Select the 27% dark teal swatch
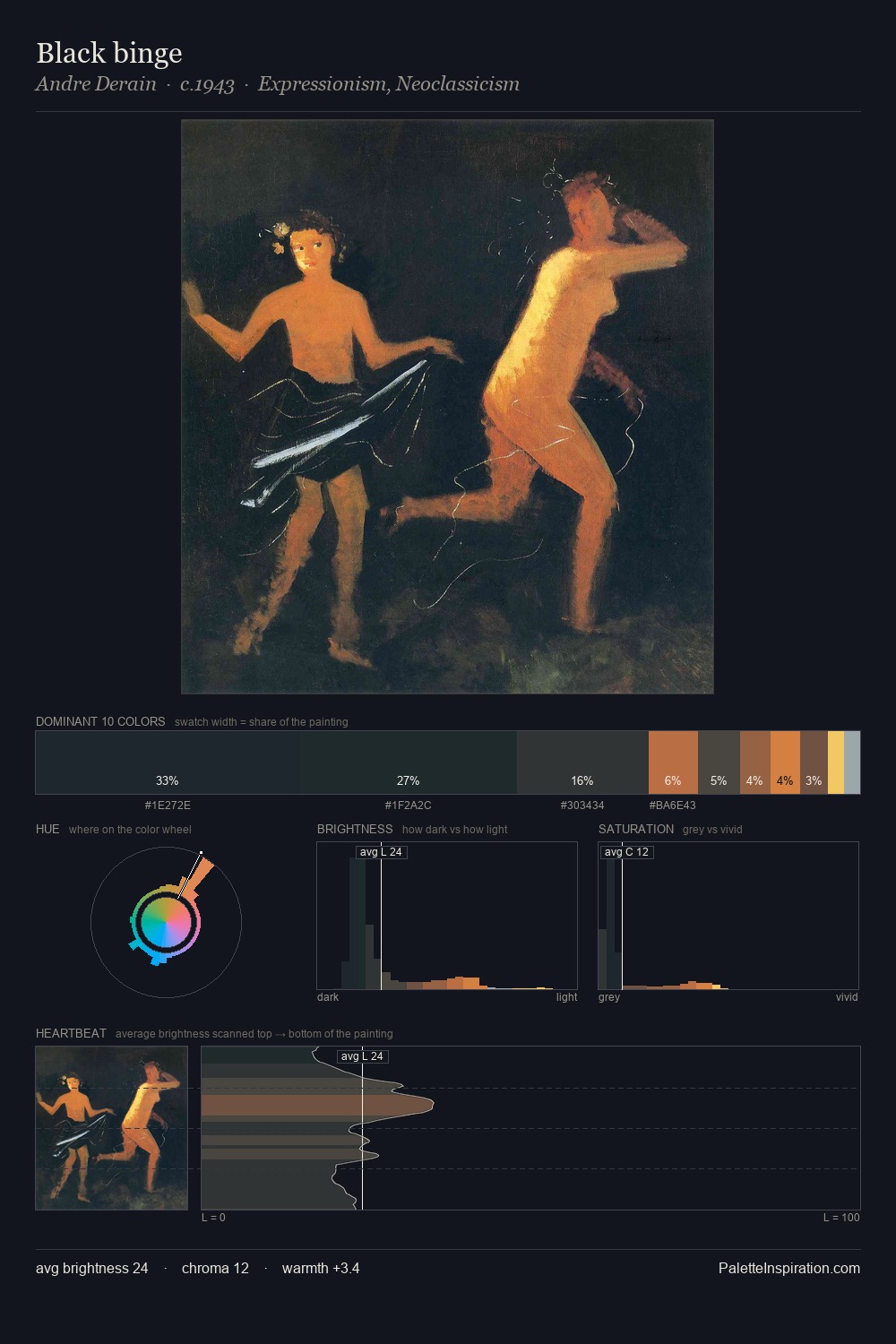This screenshot has width=896, height=1344. click(x=409, y=762)
